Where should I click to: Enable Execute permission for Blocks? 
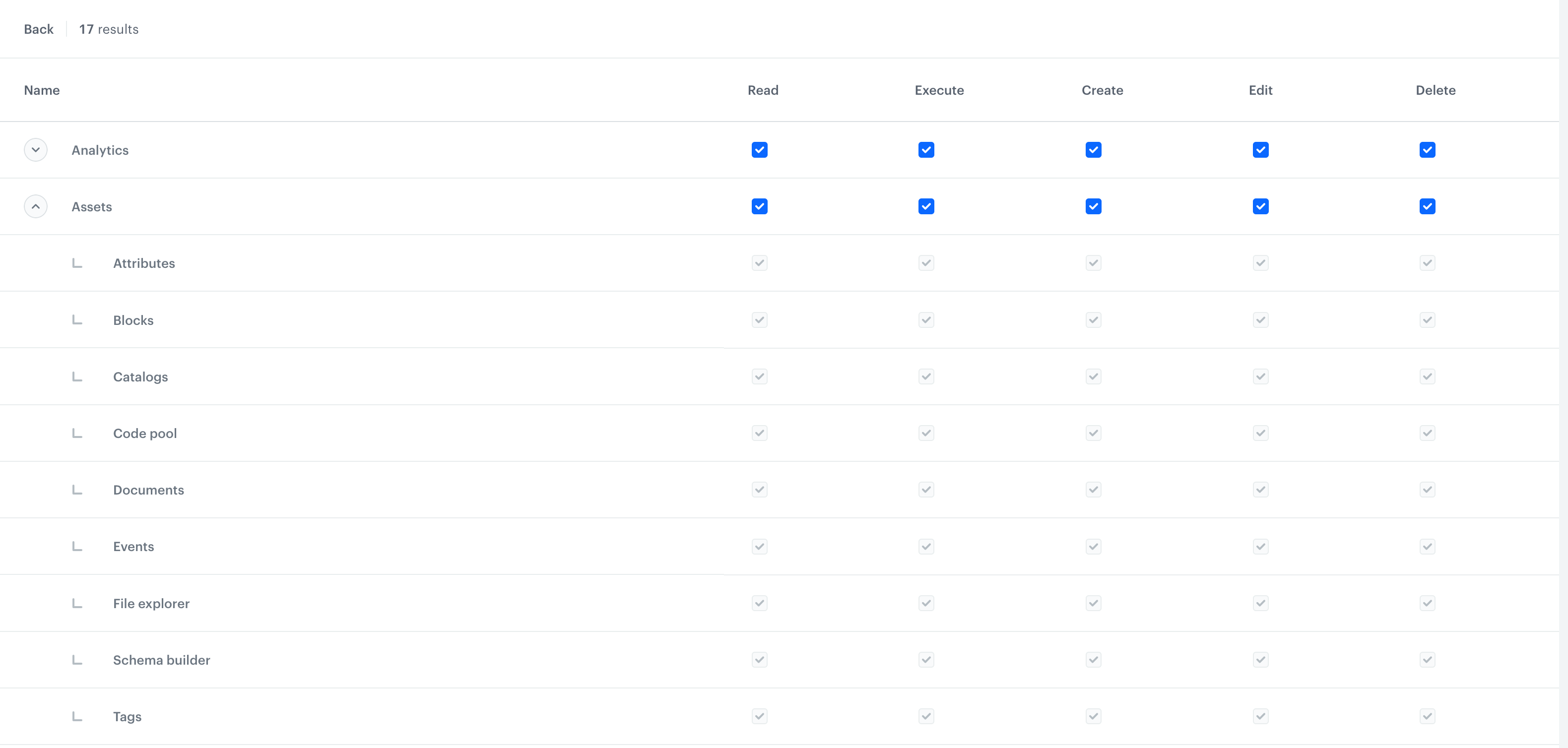tap(926, 319)
